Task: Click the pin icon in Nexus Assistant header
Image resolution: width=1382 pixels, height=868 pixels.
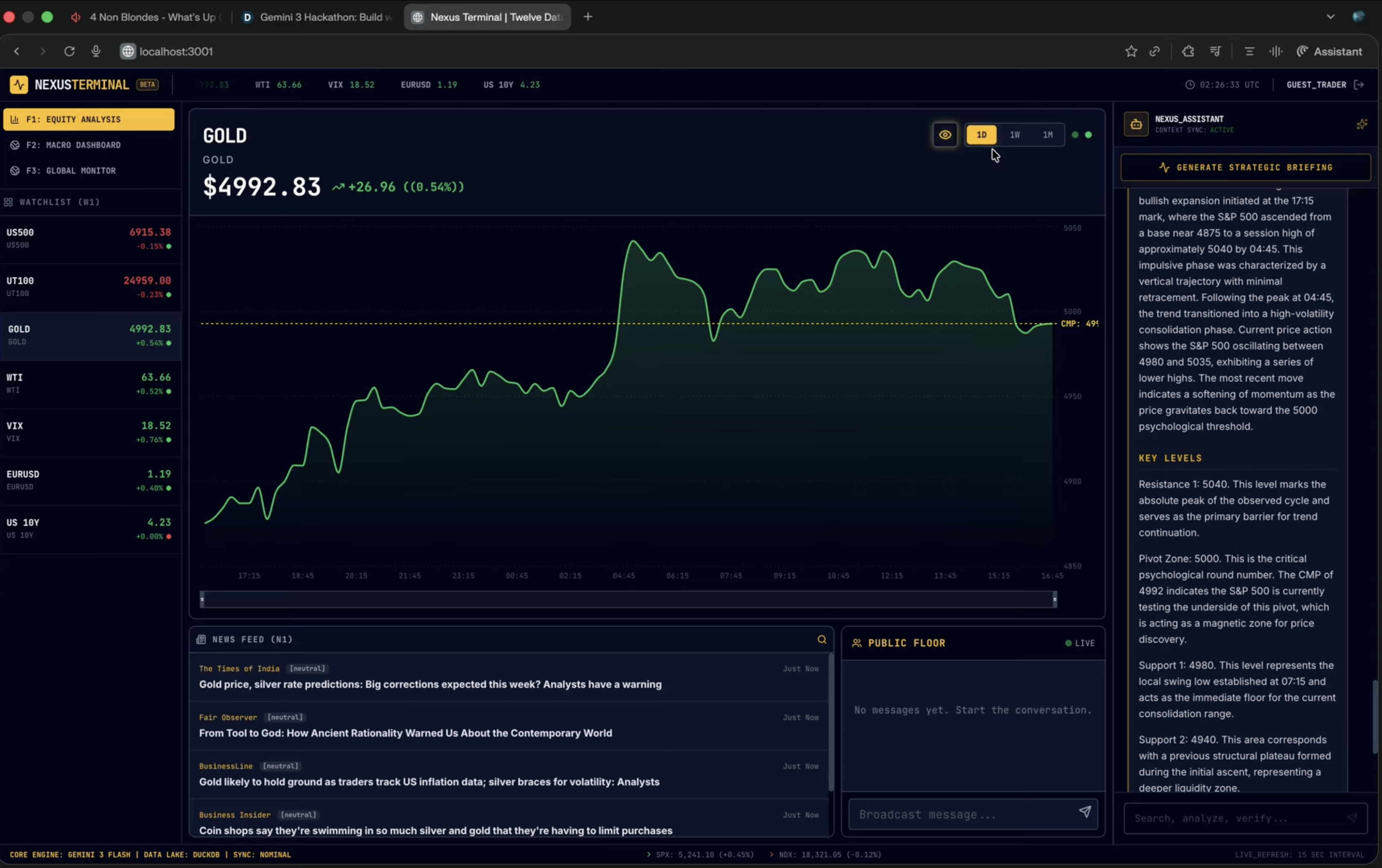Action: pyautogui.click(x=1361, y=124)
